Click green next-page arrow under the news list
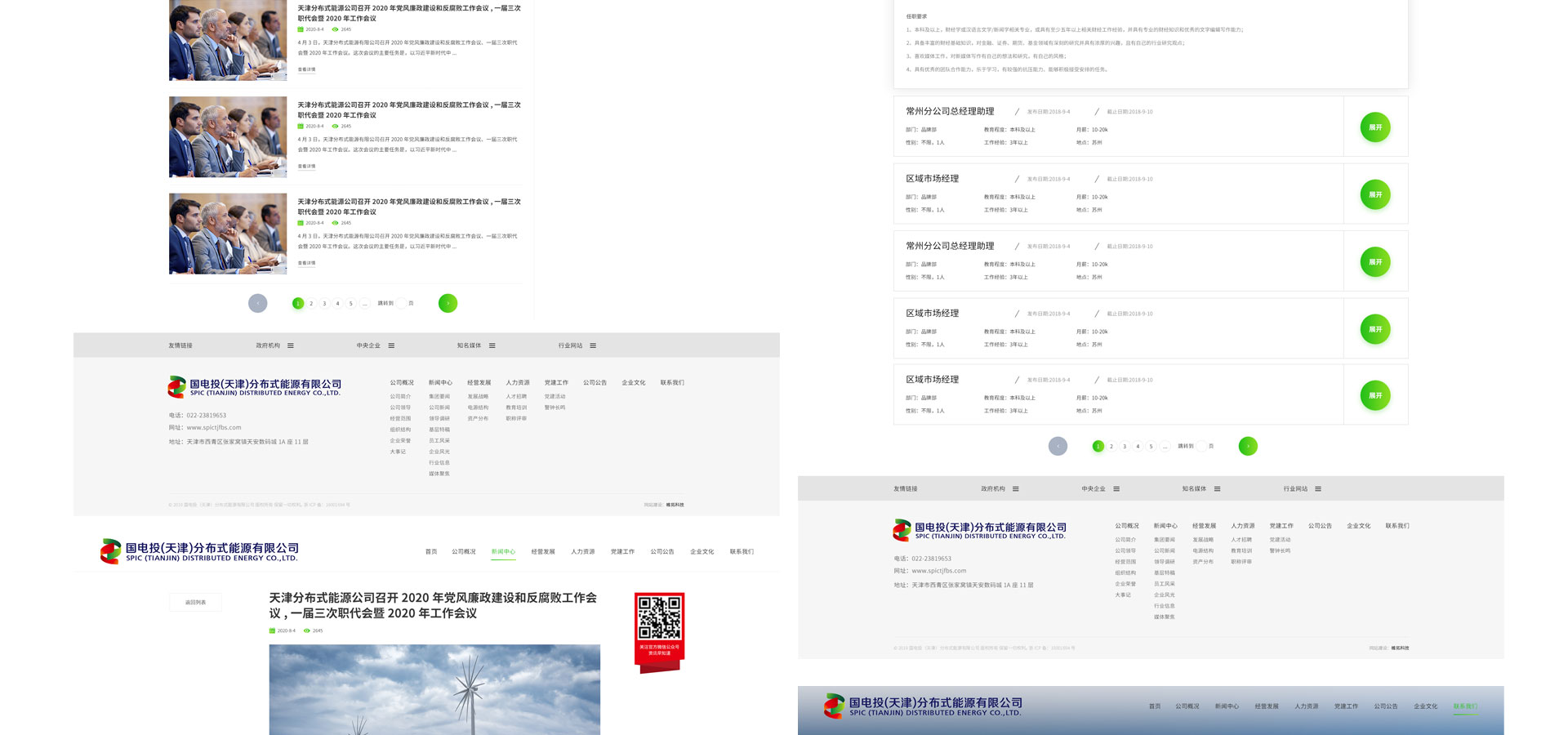The width and height of the screenshot is (1568, 735). pyautogui.click(x=448, y=303)
